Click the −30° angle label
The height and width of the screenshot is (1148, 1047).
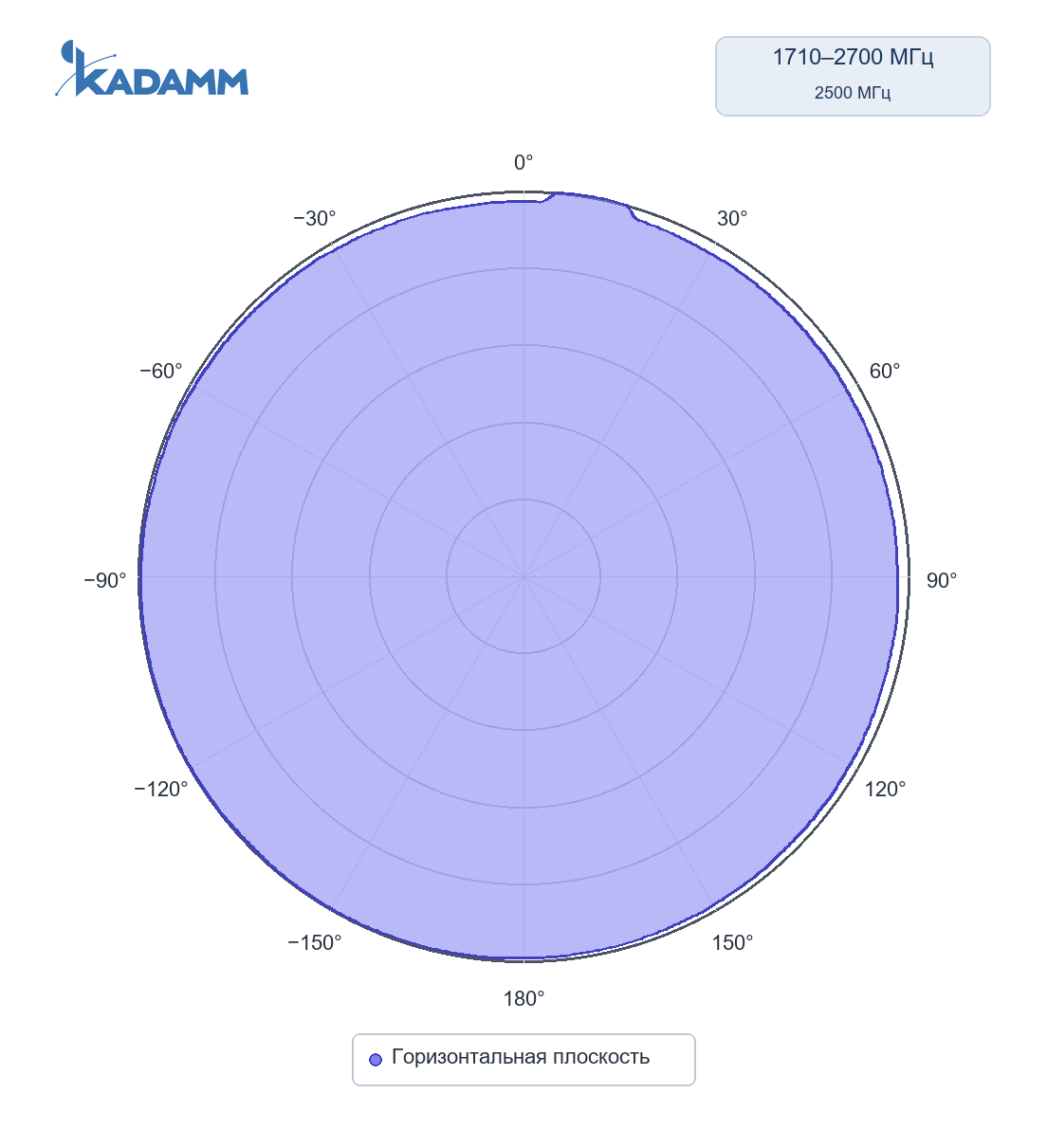point(315,219)
